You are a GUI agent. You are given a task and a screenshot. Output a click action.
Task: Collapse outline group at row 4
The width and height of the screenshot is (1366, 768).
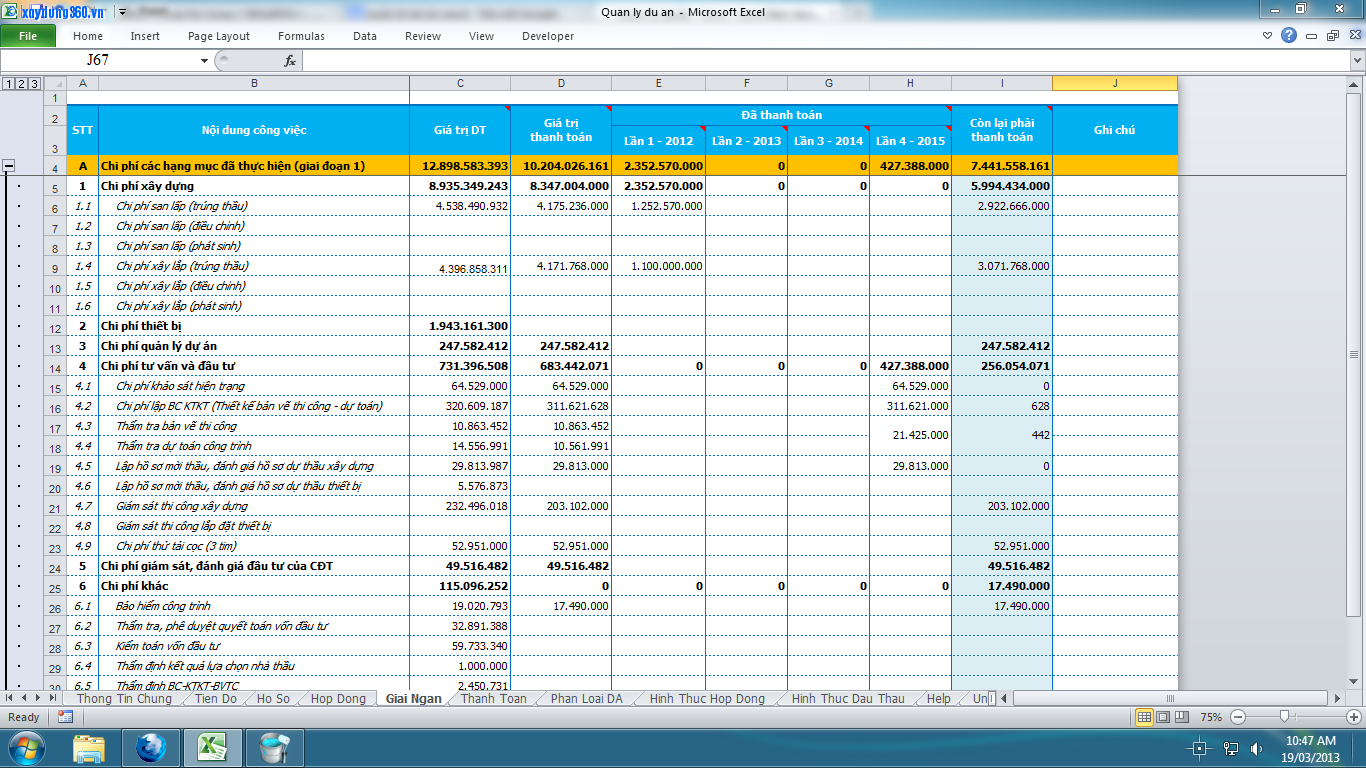[9, 166]
